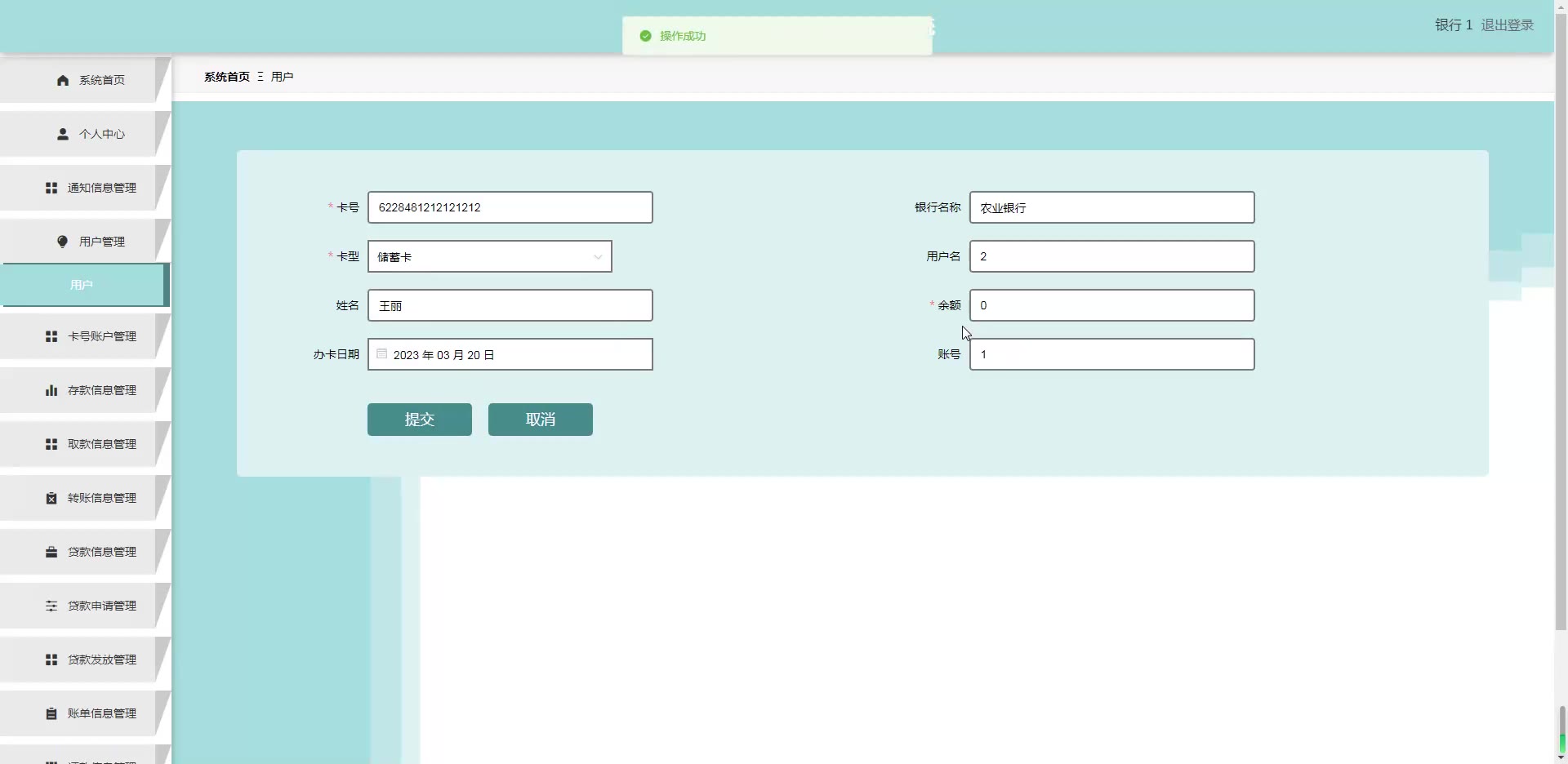Click the 办卡日期 field label

tap(336, 354)
